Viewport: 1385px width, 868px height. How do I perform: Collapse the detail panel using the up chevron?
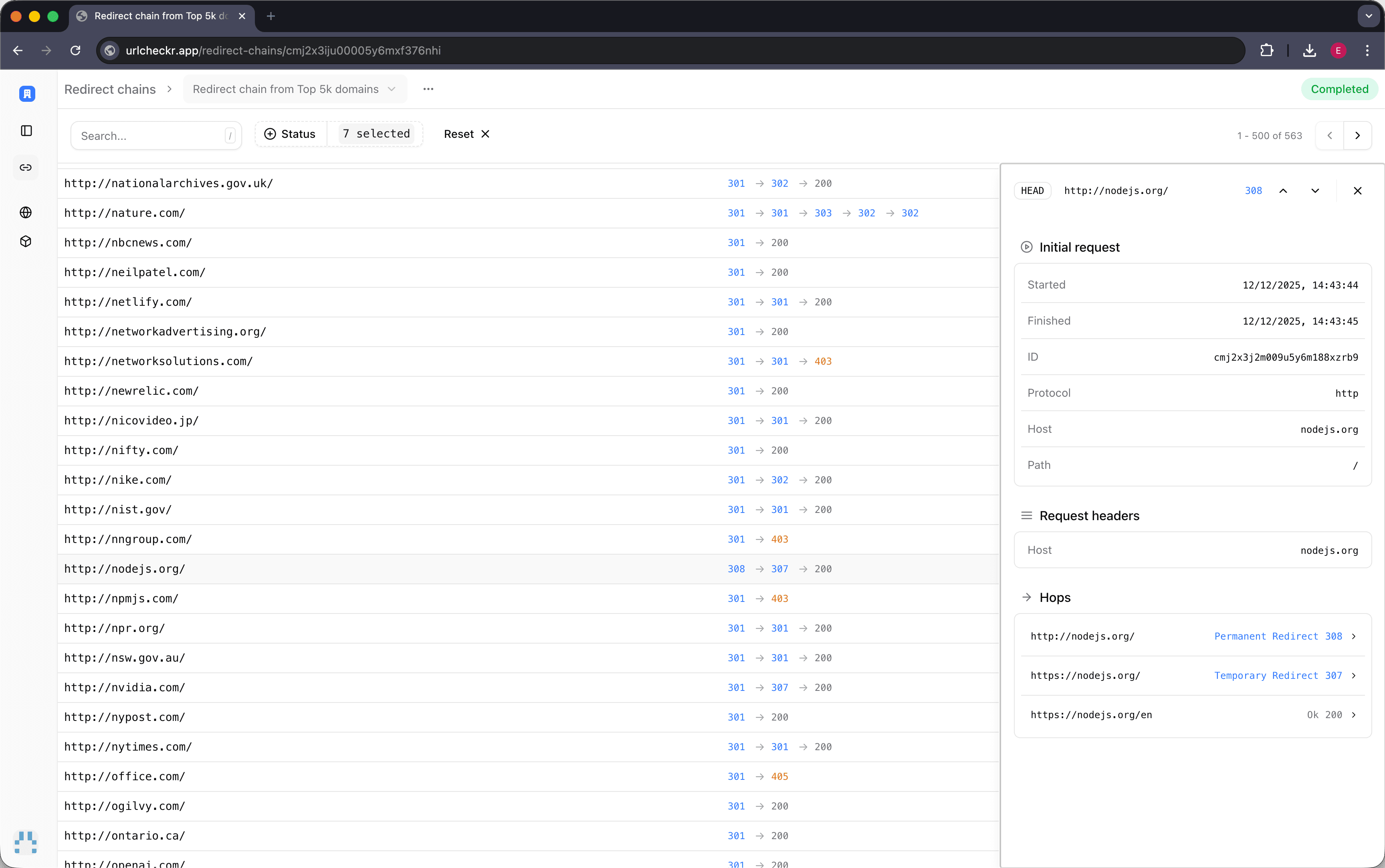click(1283, 191)
